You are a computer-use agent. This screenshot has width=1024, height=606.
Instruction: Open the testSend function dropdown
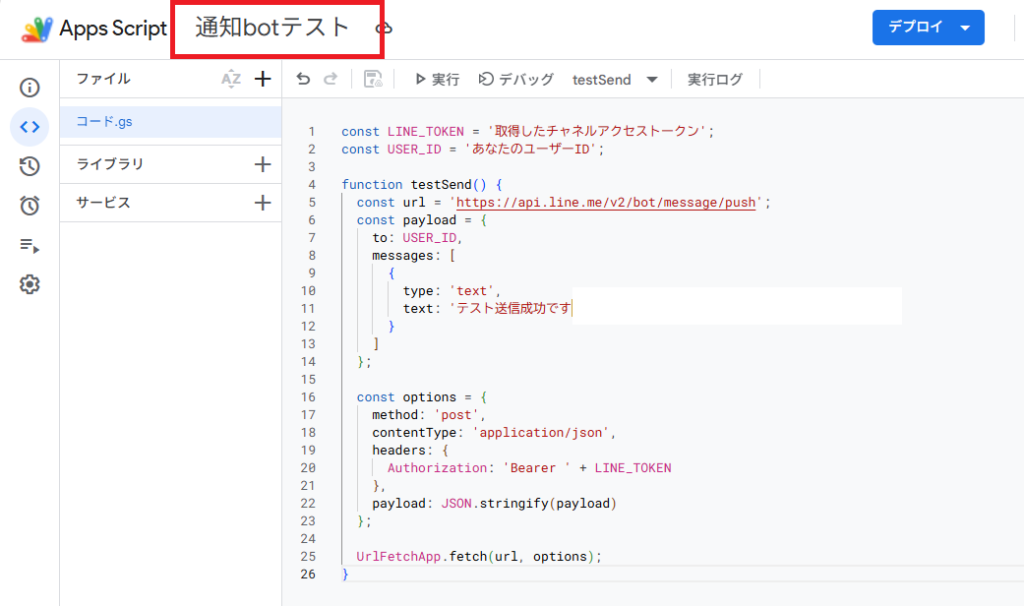point(615,80)
